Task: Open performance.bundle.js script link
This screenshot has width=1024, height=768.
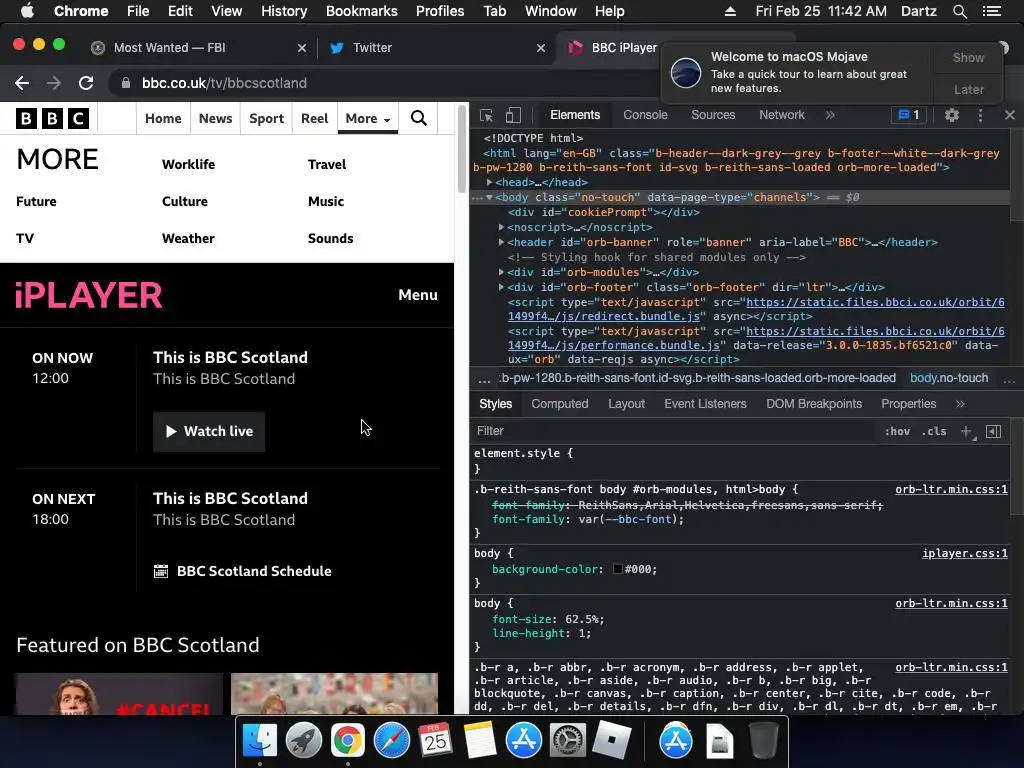Action: pyautogui.click(x=614, y=345)
